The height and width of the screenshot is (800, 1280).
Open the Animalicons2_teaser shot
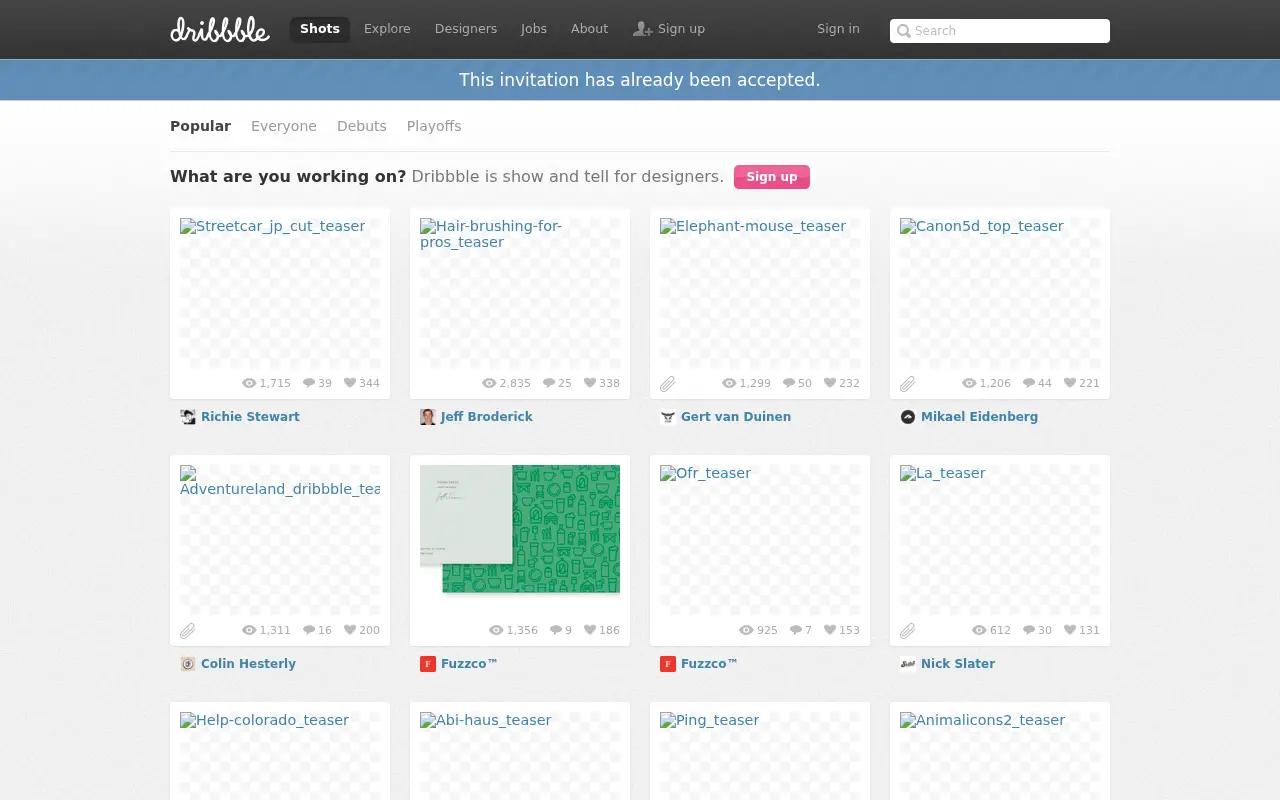(1000, 756)
